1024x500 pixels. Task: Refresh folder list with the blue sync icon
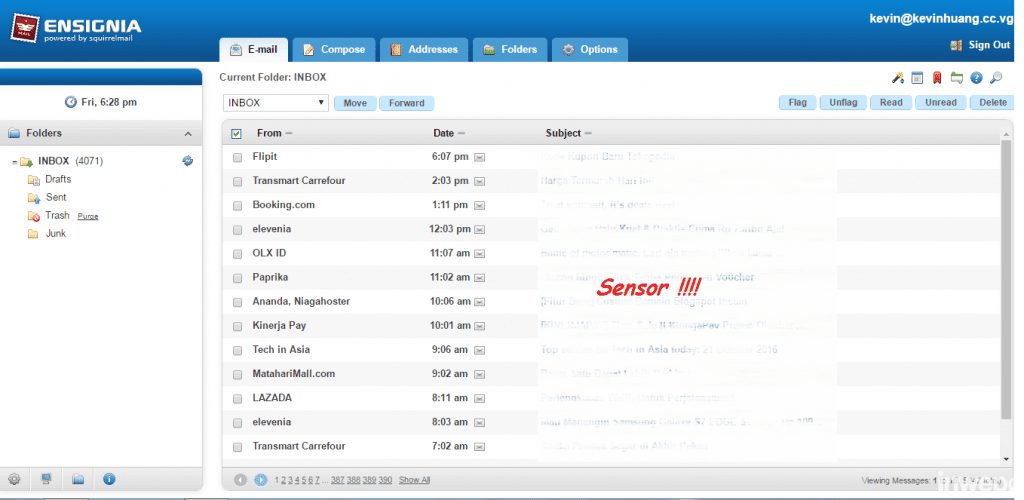187,160
